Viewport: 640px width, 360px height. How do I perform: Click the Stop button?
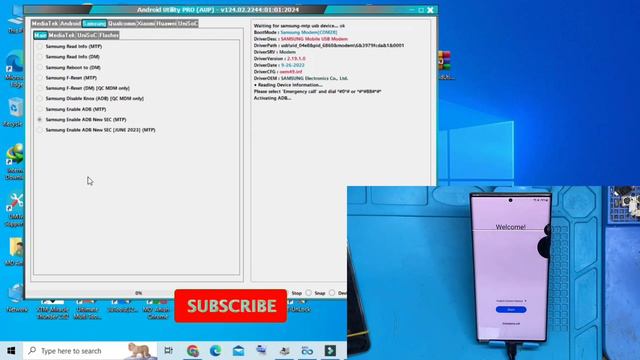(297, 293)
